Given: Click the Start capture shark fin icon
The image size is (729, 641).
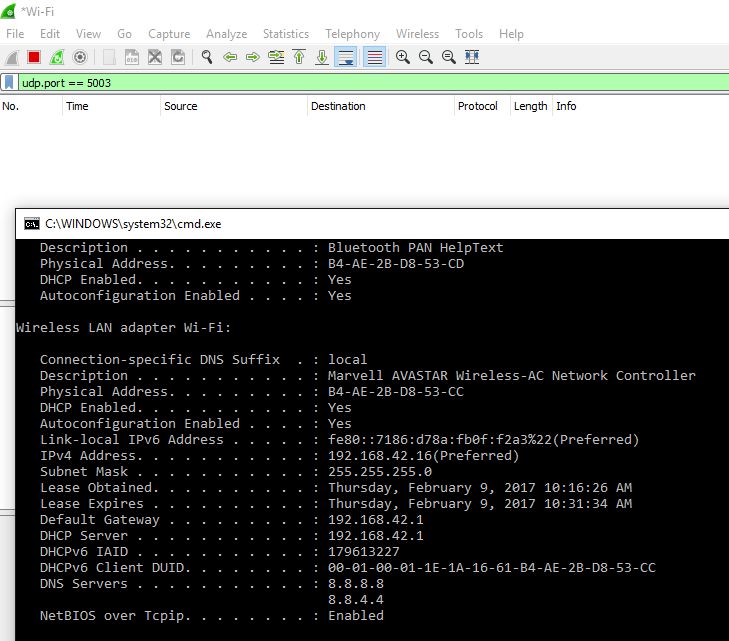Looking at the screenshot, I should [x=12, y=57].
